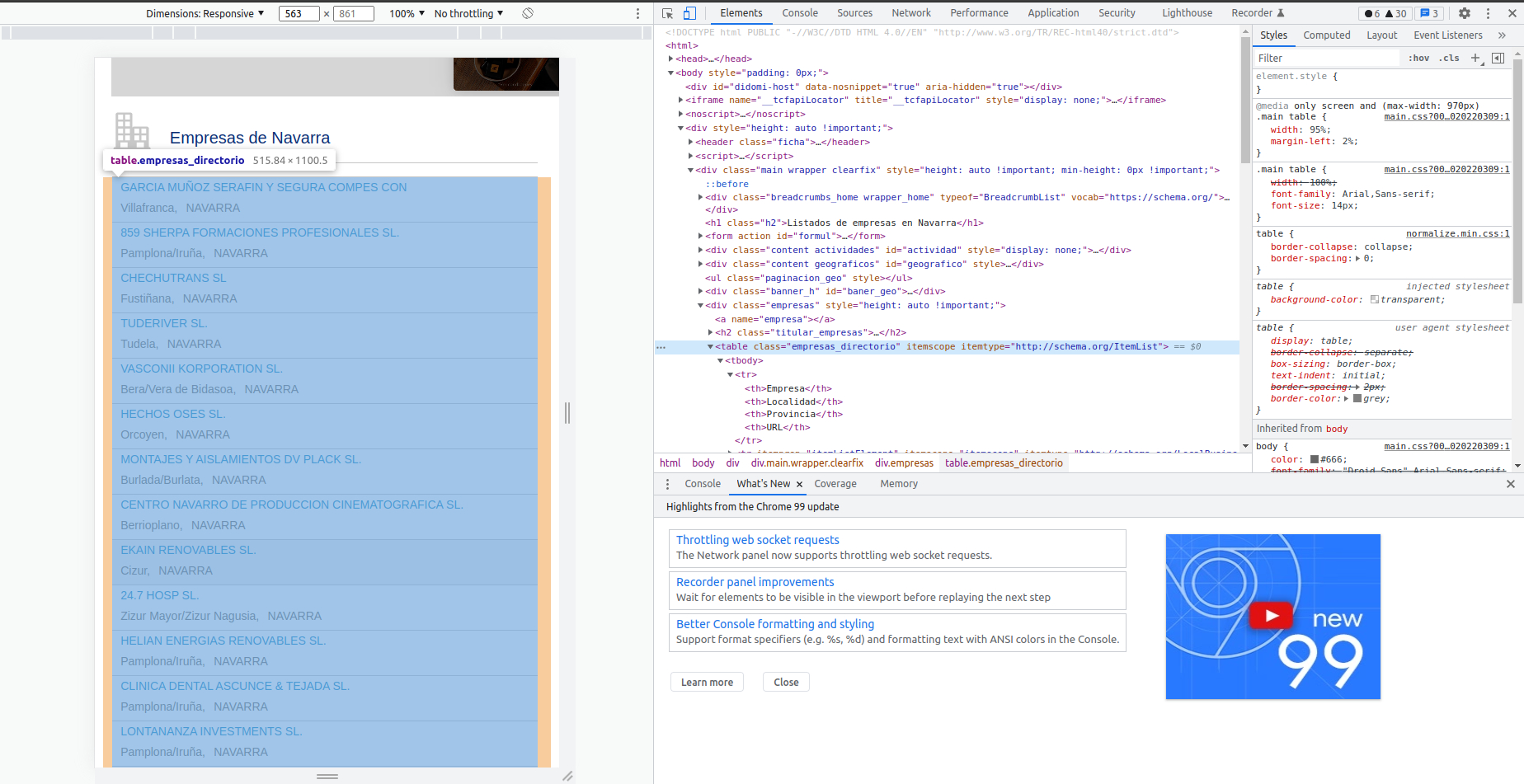The image size is (1524, 784).
Task: Open the Lighthouse tab
Action: [1187, 13]
